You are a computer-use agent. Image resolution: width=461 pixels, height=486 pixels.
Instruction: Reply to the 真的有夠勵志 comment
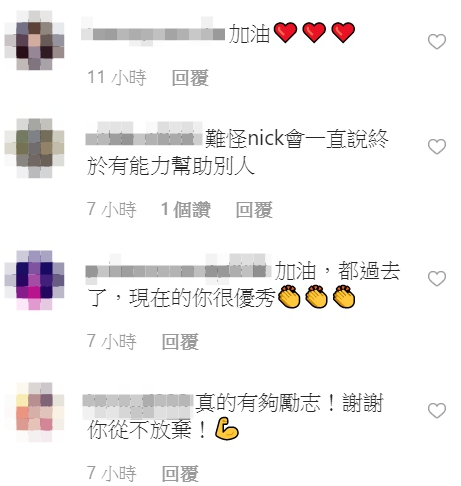(180, 473)
